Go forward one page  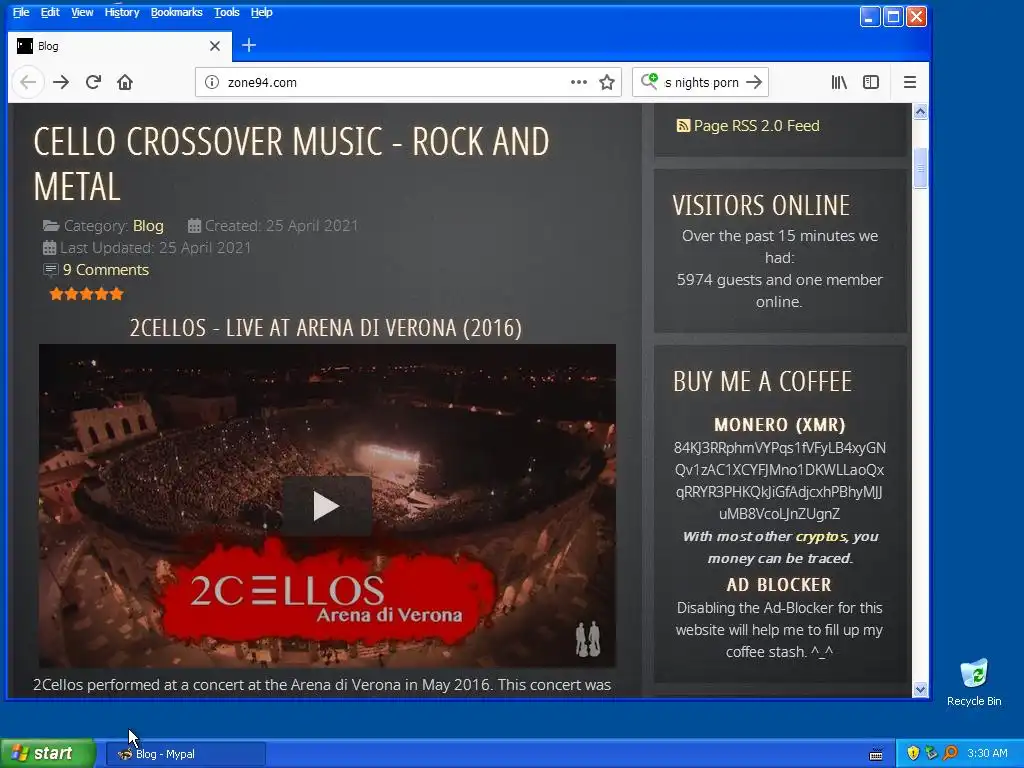(x=61, y=82)
